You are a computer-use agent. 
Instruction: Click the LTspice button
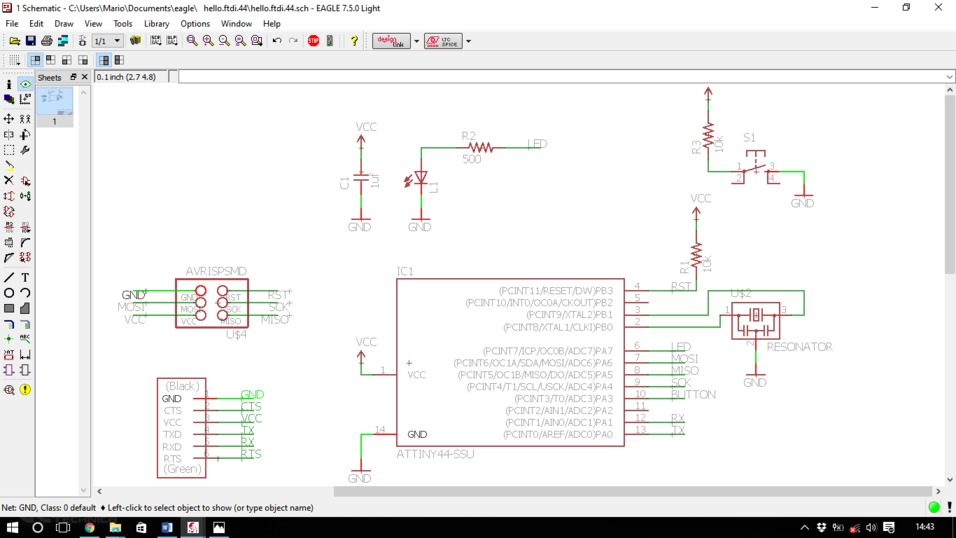pos(443,41)
